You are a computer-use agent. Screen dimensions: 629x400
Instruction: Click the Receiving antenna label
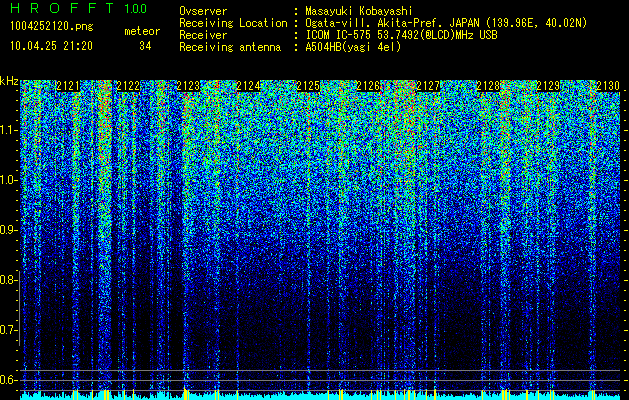click(x=230, y=47)
